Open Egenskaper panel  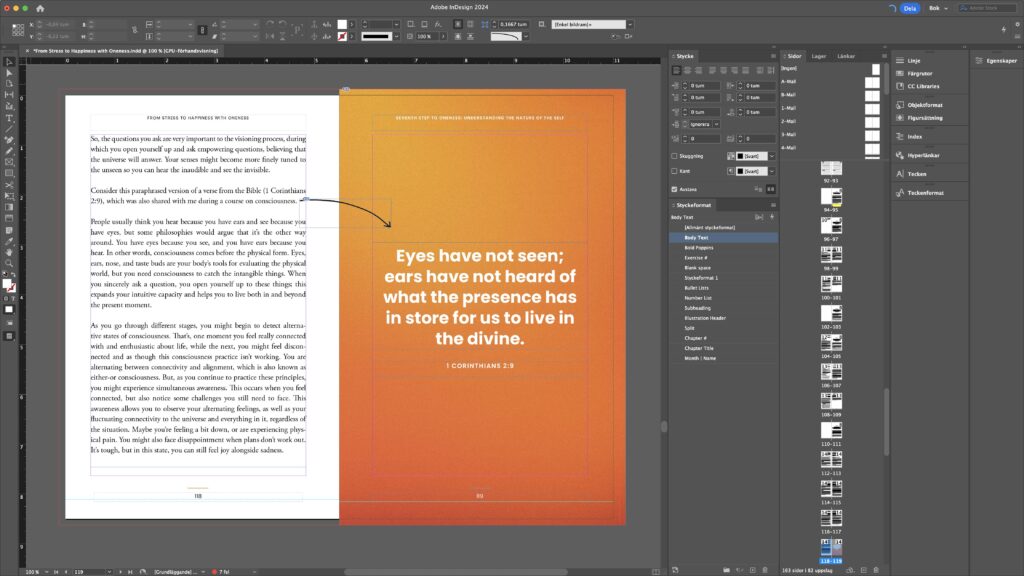click(x=997, y=61)
